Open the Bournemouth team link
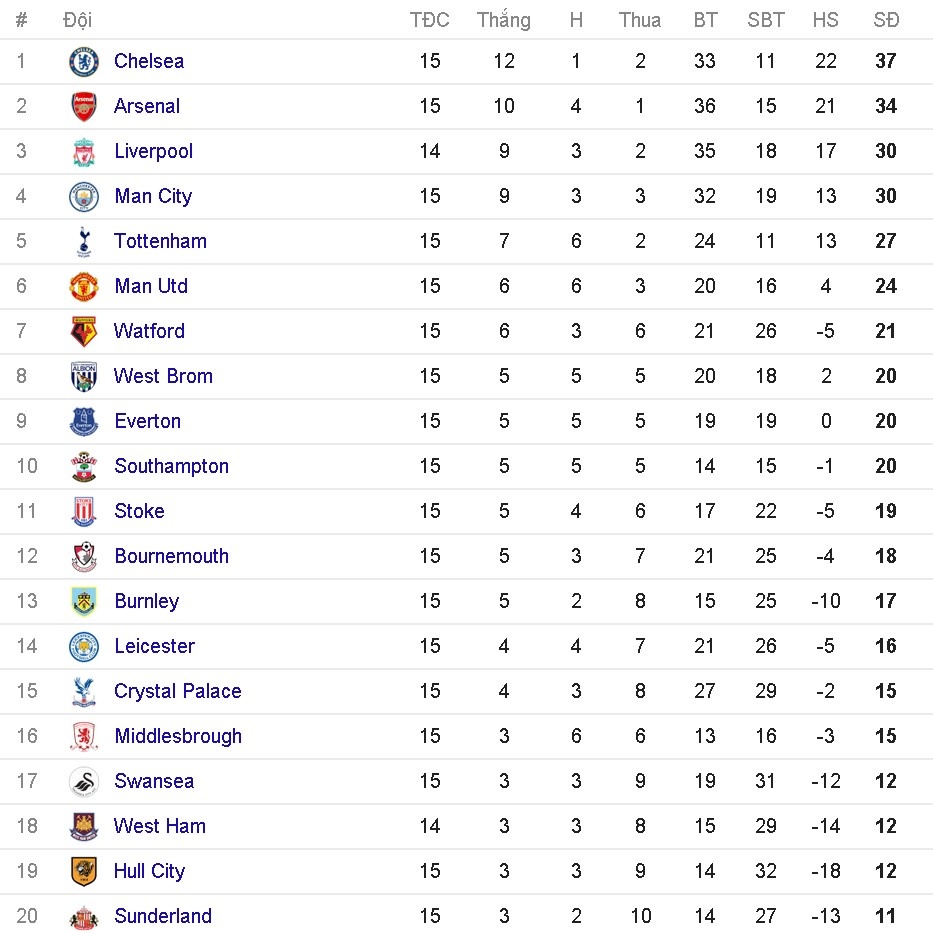The height and width of the screenshot is (933, 933). (171, 557)
